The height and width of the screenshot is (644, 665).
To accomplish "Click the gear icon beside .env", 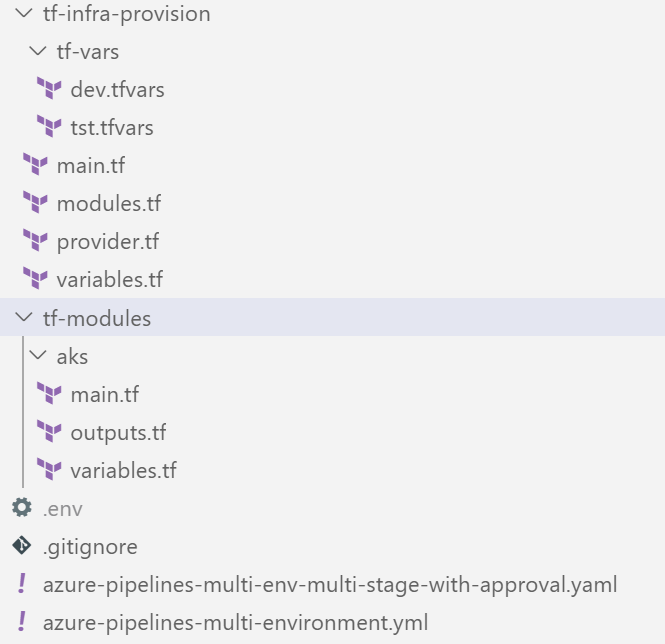I will click(22, 507).
